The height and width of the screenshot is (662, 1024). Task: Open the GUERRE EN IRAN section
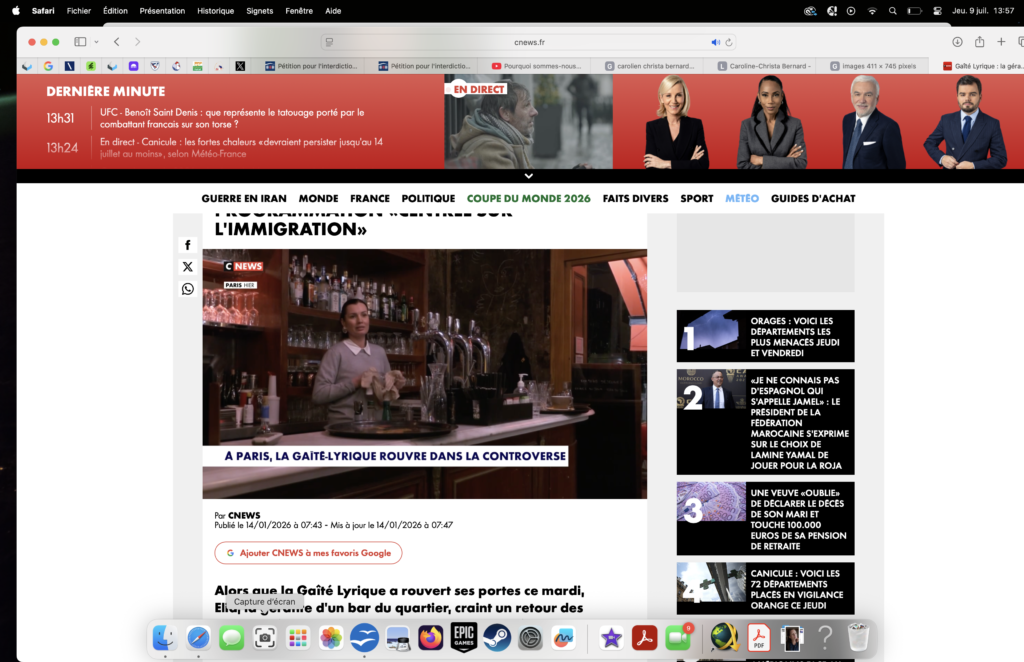(x=244, y=198)
